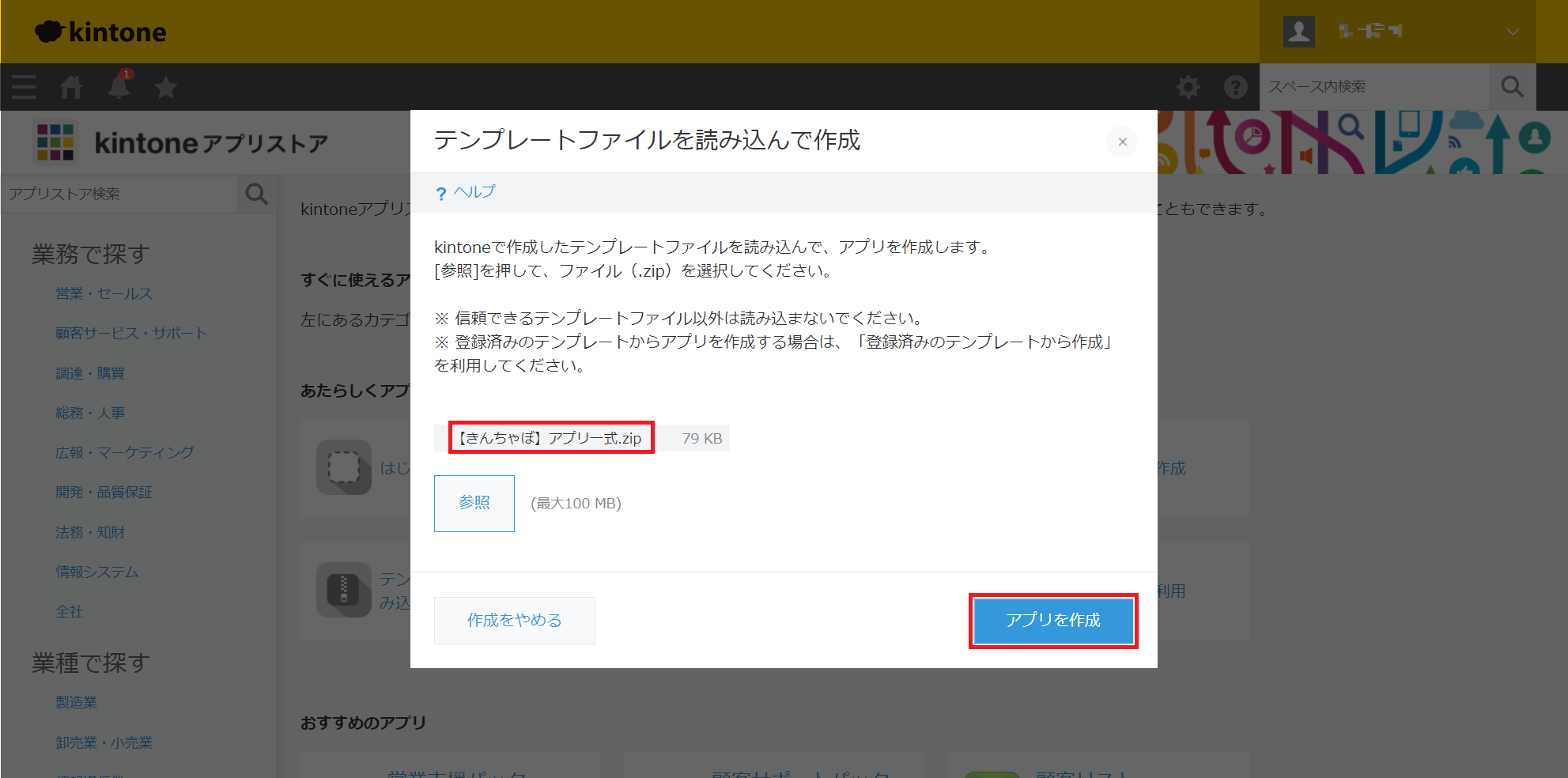Click the space search magnifier icon
This screenshot has width=1568, height=778.
(1512, 87)
